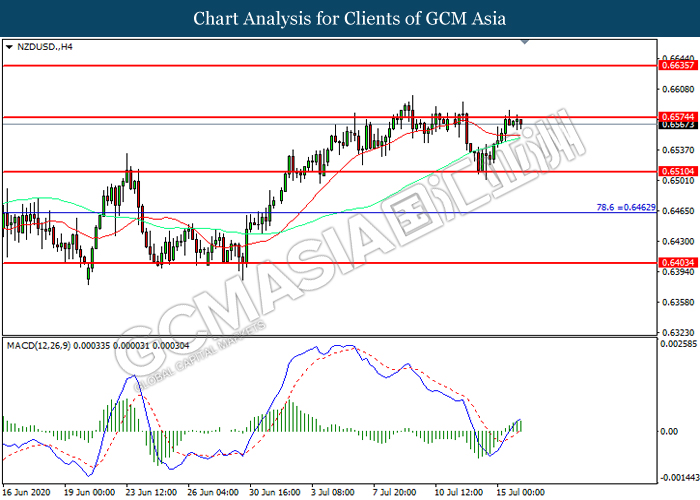Click the MACD zero level label 0.00
The height and width of the screenshot is (500, 700).
coord(669,431)
